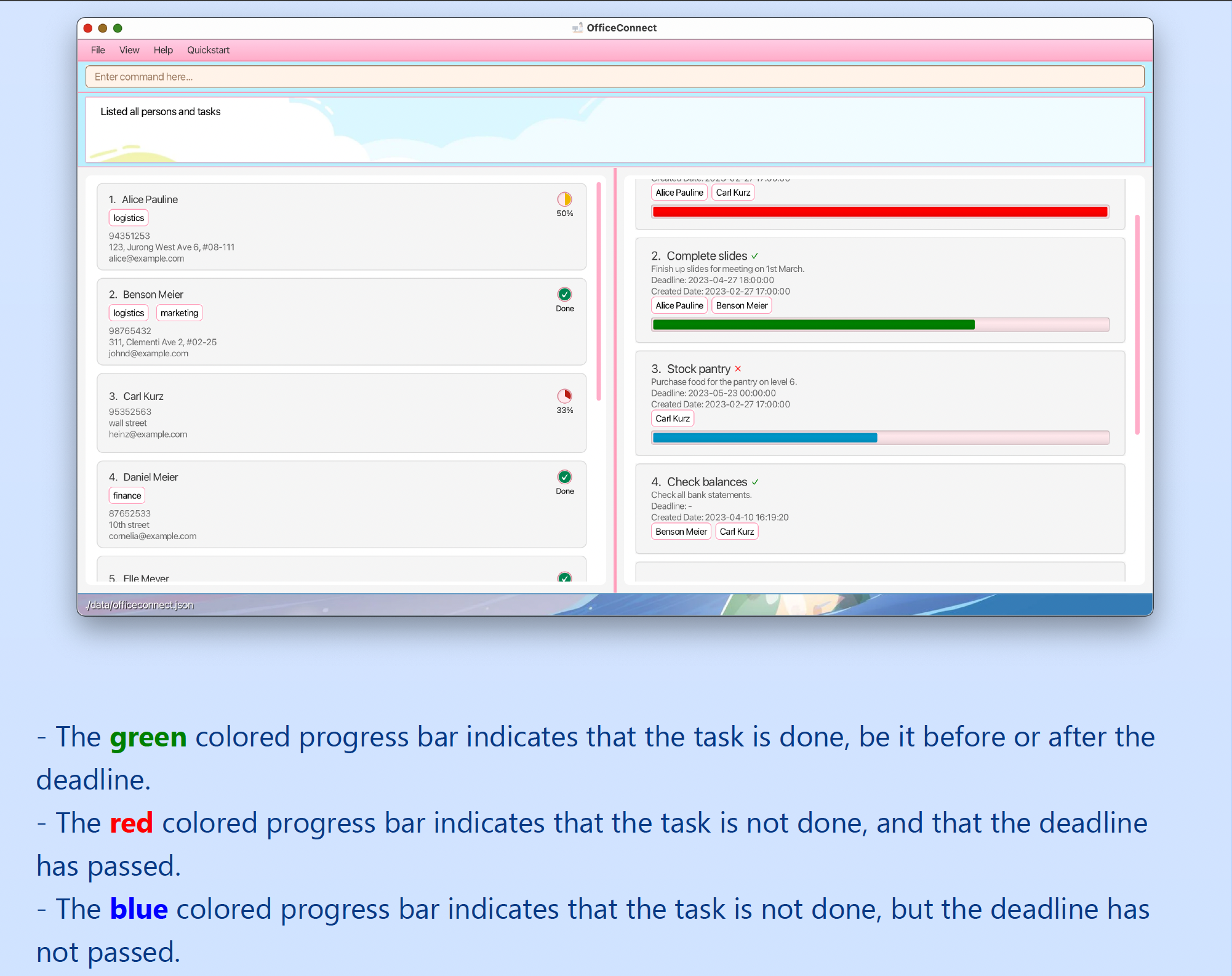Click the marketing tag on Benson Meier
This screenshot has height=976, width=1232.
tap(179, 313)
